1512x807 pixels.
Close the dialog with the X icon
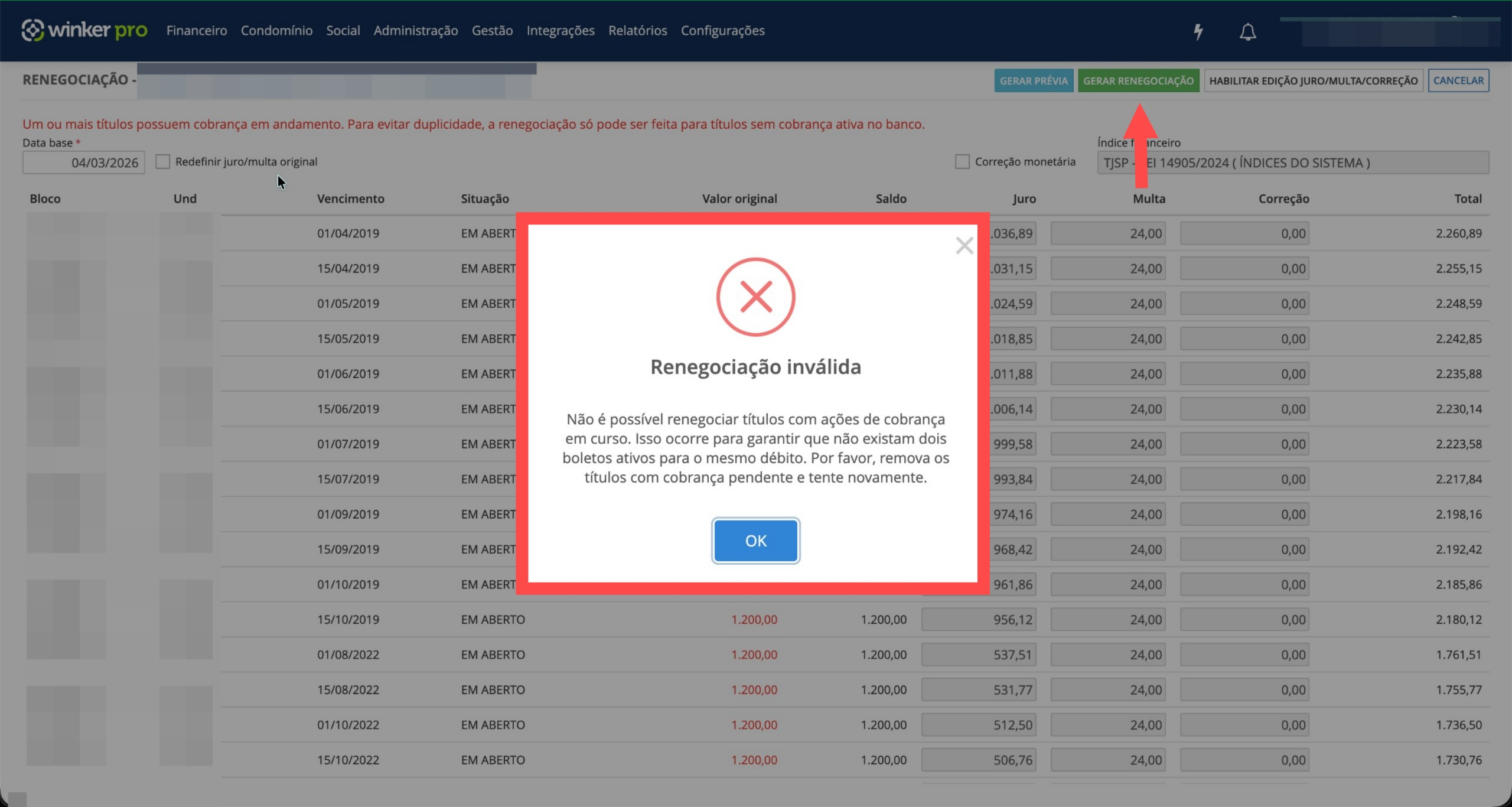(964, 245)
